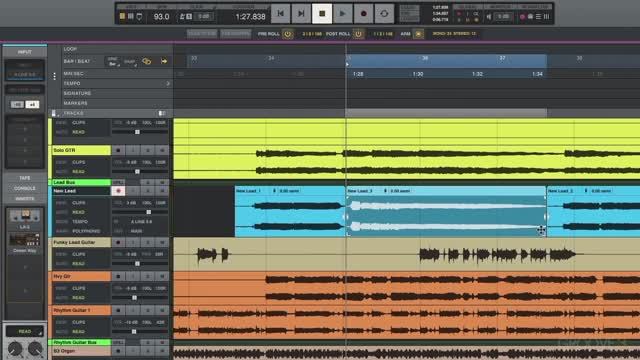
Task: Record-arm the Solo GTR track
Action: tap(118, 150)
